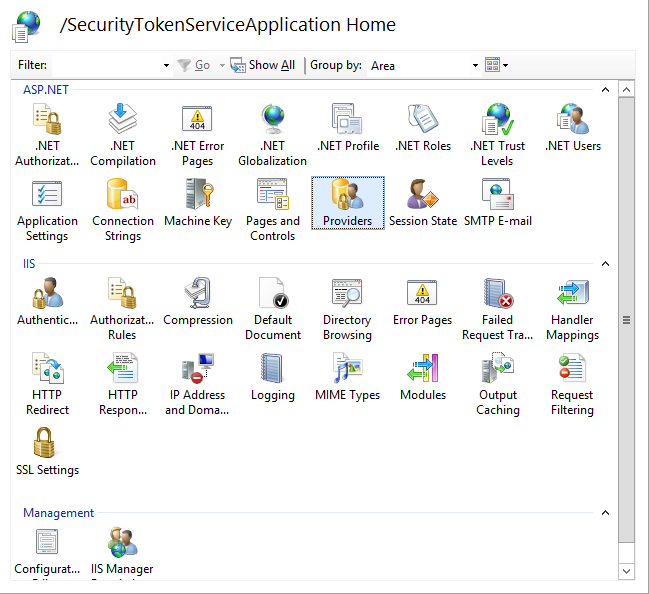Open Handler Mappings
The width and height of the screenshot is (649, 594).
coord(572,309)
